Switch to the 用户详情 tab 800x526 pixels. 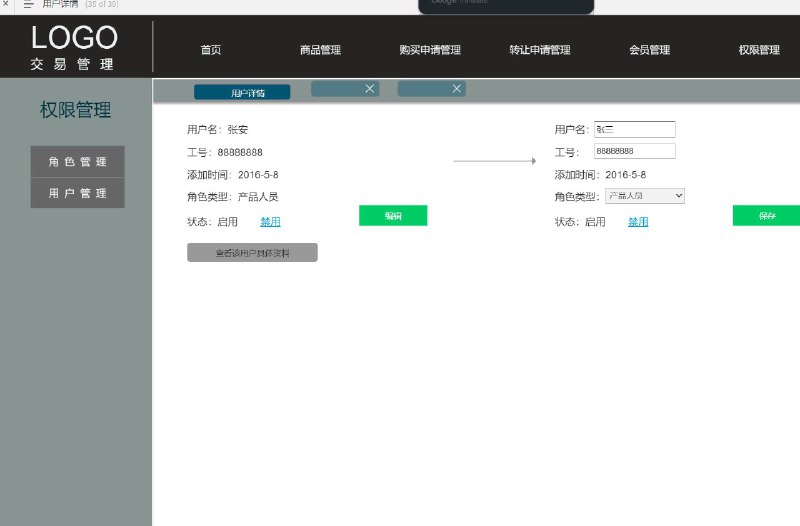(x=242, y=92)
